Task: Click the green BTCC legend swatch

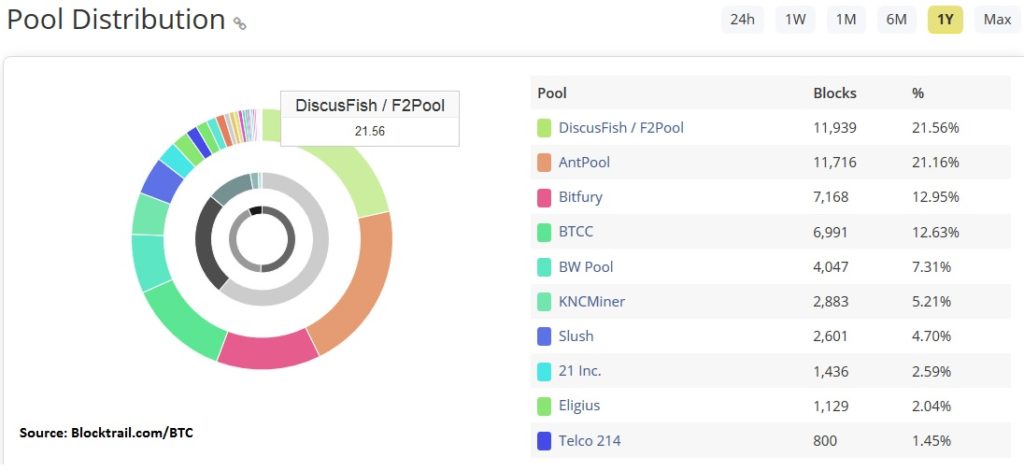Action: coord(544,233)
